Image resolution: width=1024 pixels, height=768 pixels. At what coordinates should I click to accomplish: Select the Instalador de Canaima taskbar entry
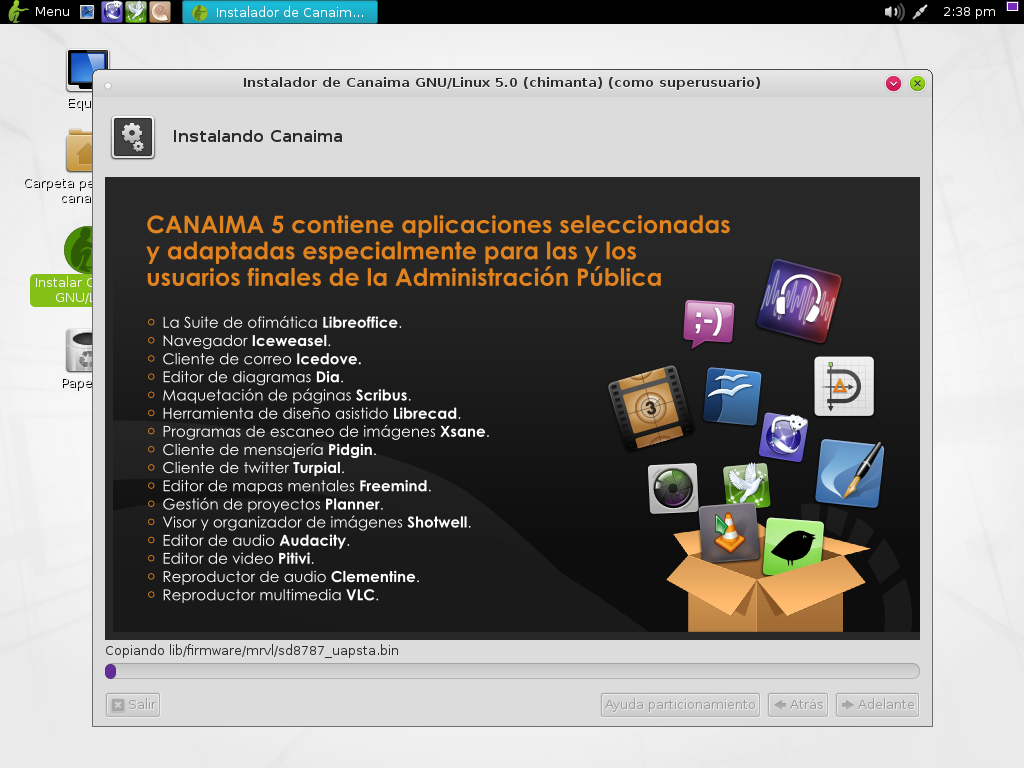[x=279, y=12]
